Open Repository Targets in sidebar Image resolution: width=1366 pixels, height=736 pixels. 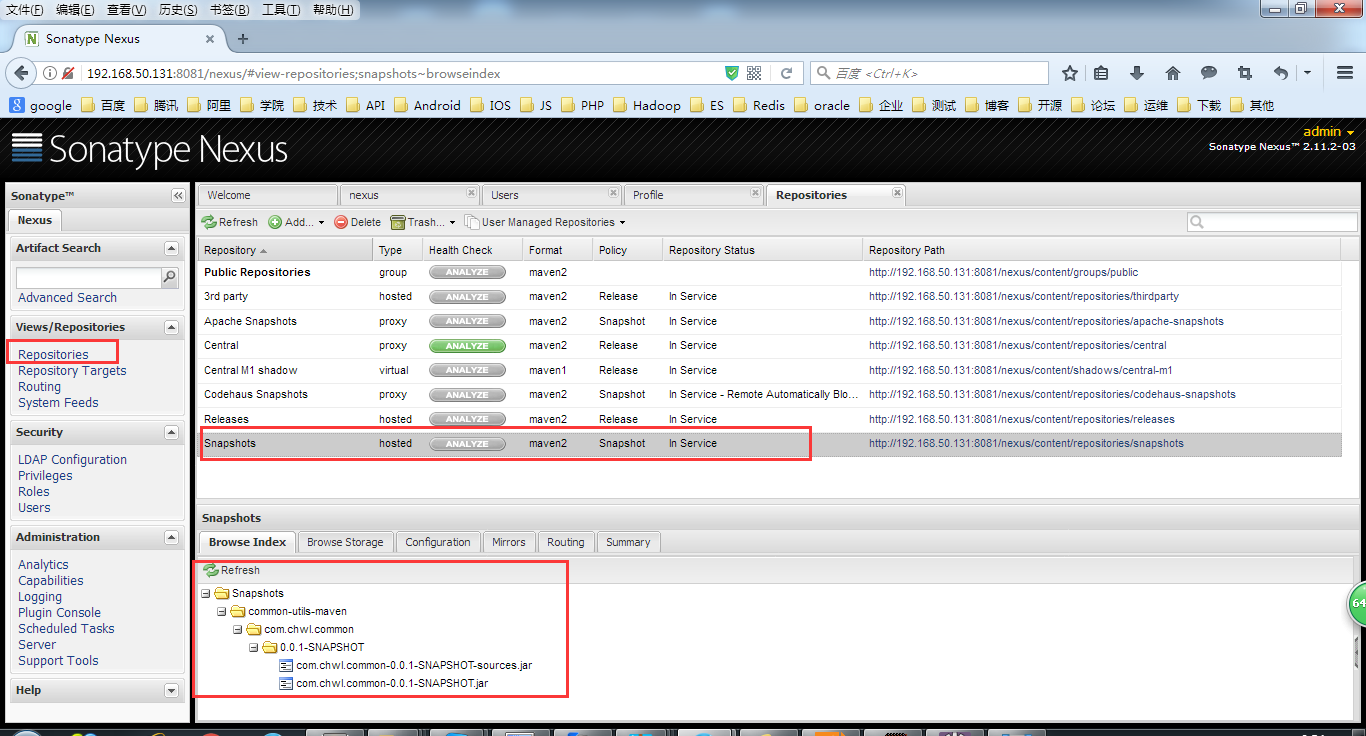click(72, 370)
